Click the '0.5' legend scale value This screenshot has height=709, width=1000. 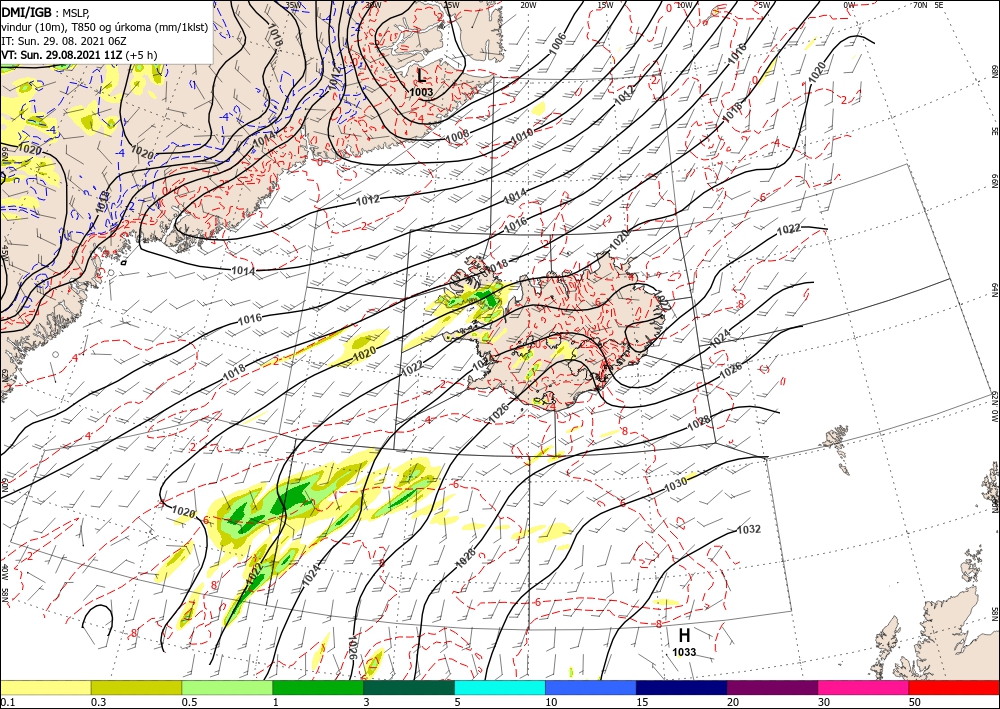(189, 702)
